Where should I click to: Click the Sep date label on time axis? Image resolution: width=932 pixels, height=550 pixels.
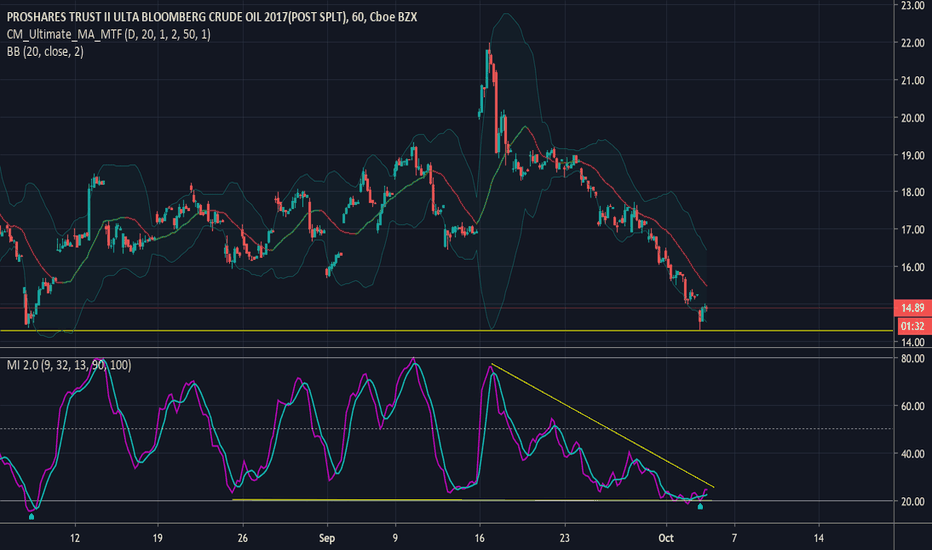point(327,538)
